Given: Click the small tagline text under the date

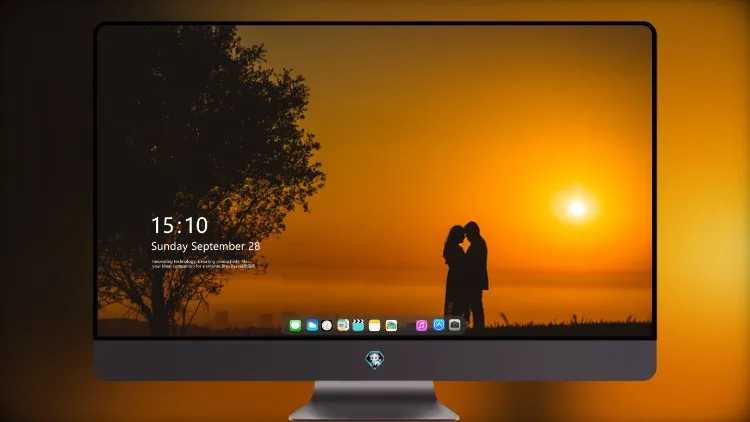Looking at the screenshot, I should click(203, 264).
